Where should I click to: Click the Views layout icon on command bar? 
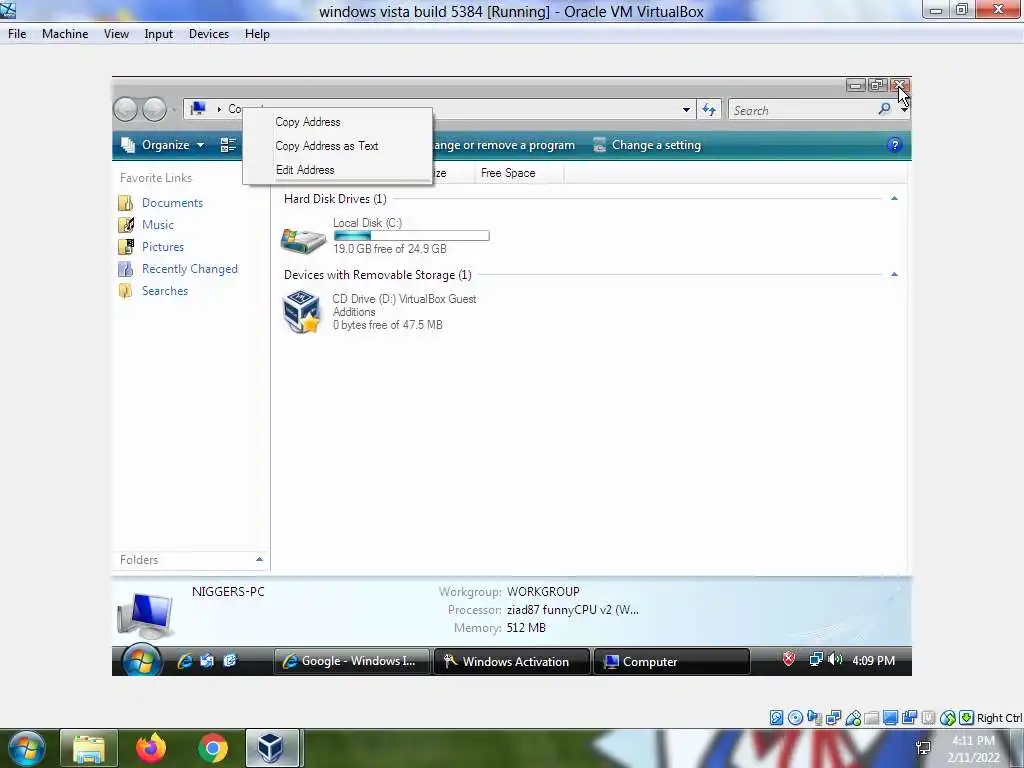pos(228,145)
